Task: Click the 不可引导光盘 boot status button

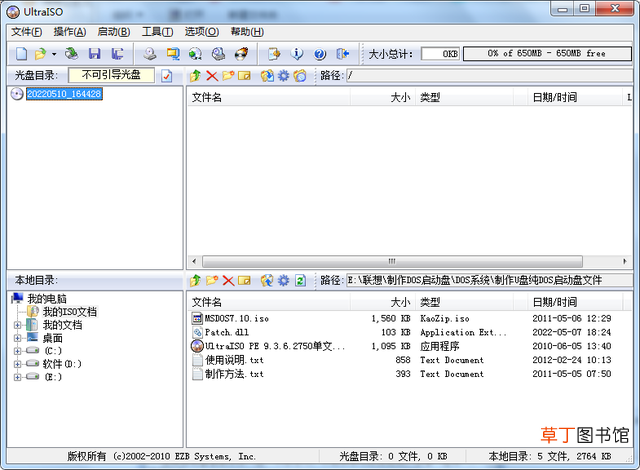Action: click(x=111, y=75)
